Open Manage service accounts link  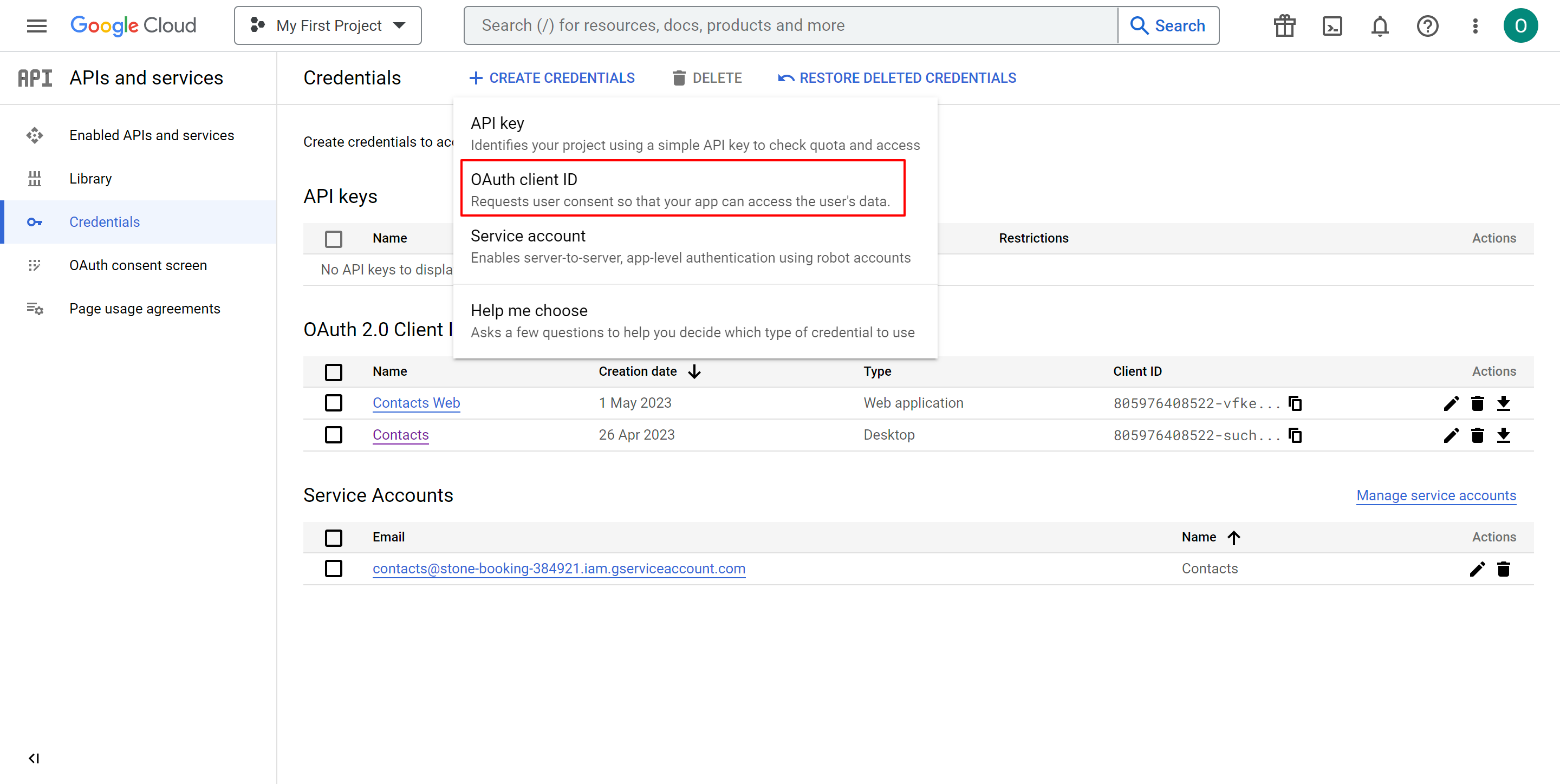pos(1436,495)
